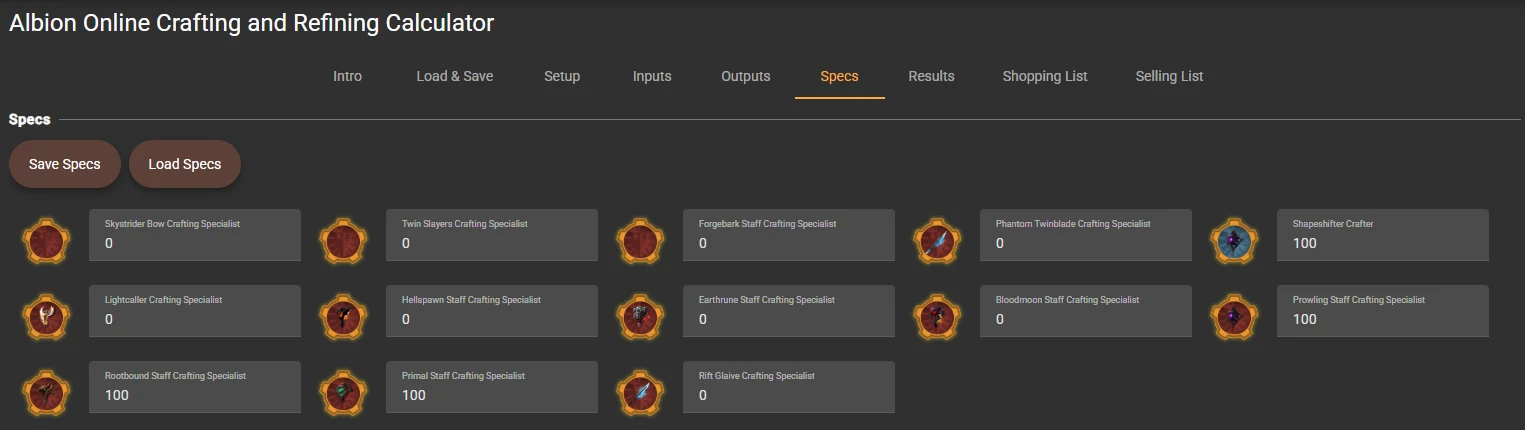Viewport: 1525px width, 430px height.
Task: Click the Shapeshifter Crafter value field
Action: (x=1383, y=243)
